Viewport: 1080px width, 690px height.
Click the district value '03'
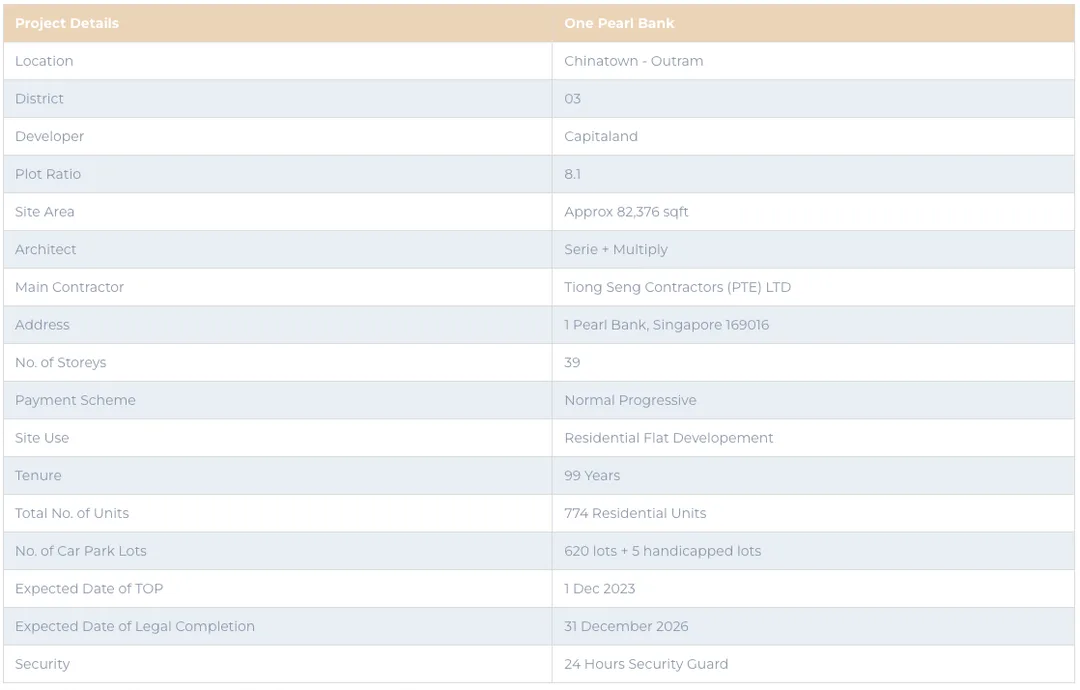(572, 98)
